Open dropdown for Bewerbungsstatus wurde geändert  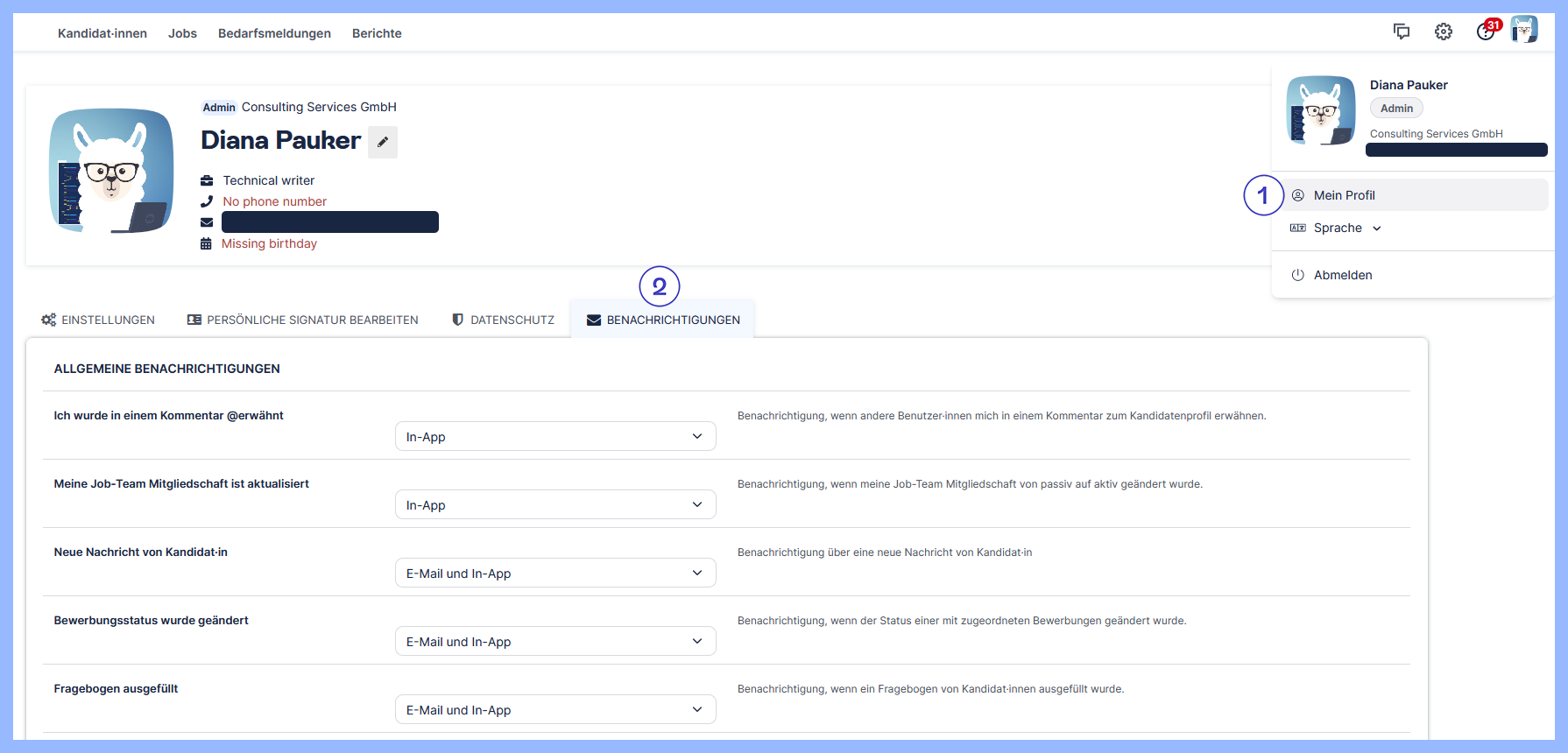554,641
